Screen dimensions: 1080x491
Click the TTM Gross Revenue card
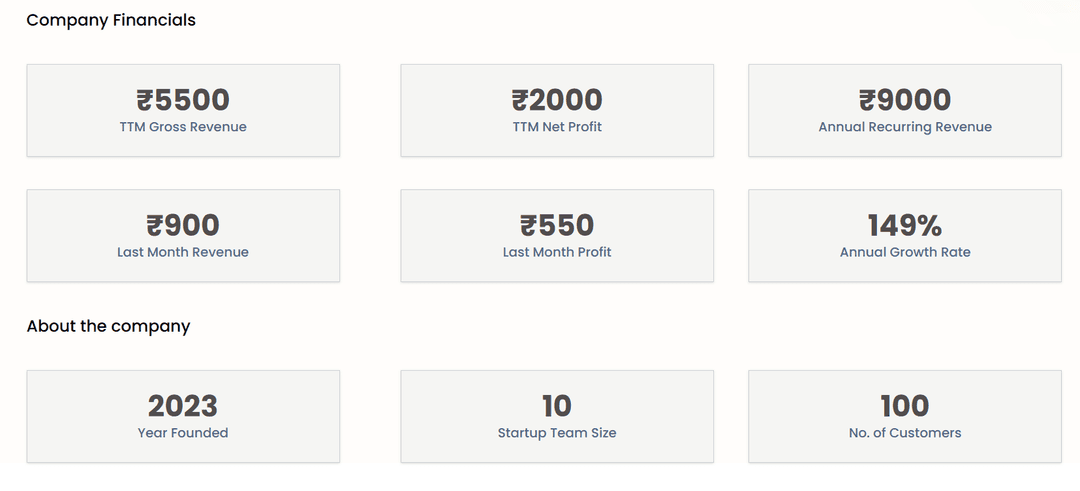[x=183, y=110]
